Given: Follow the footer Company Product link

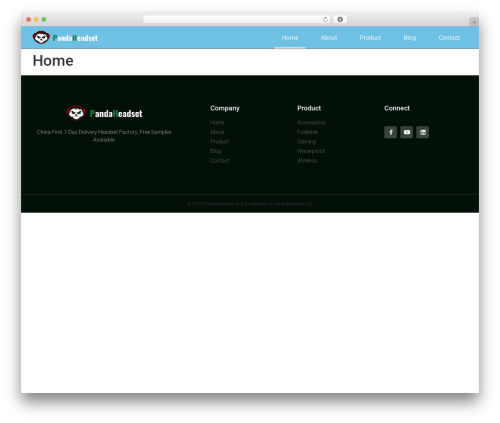Looking at the screenshot, I should click(x=219, y=142).
